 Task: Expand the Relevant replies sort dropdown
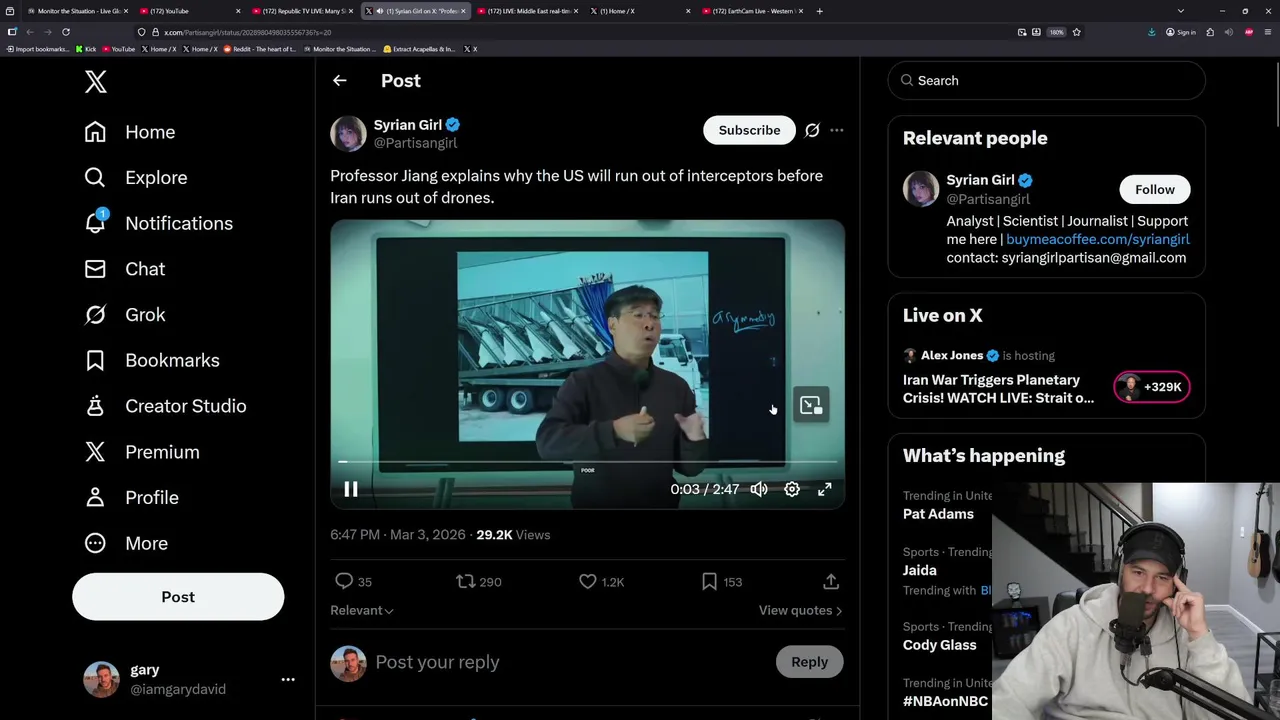pyautogui.click(x=362, y=610)
